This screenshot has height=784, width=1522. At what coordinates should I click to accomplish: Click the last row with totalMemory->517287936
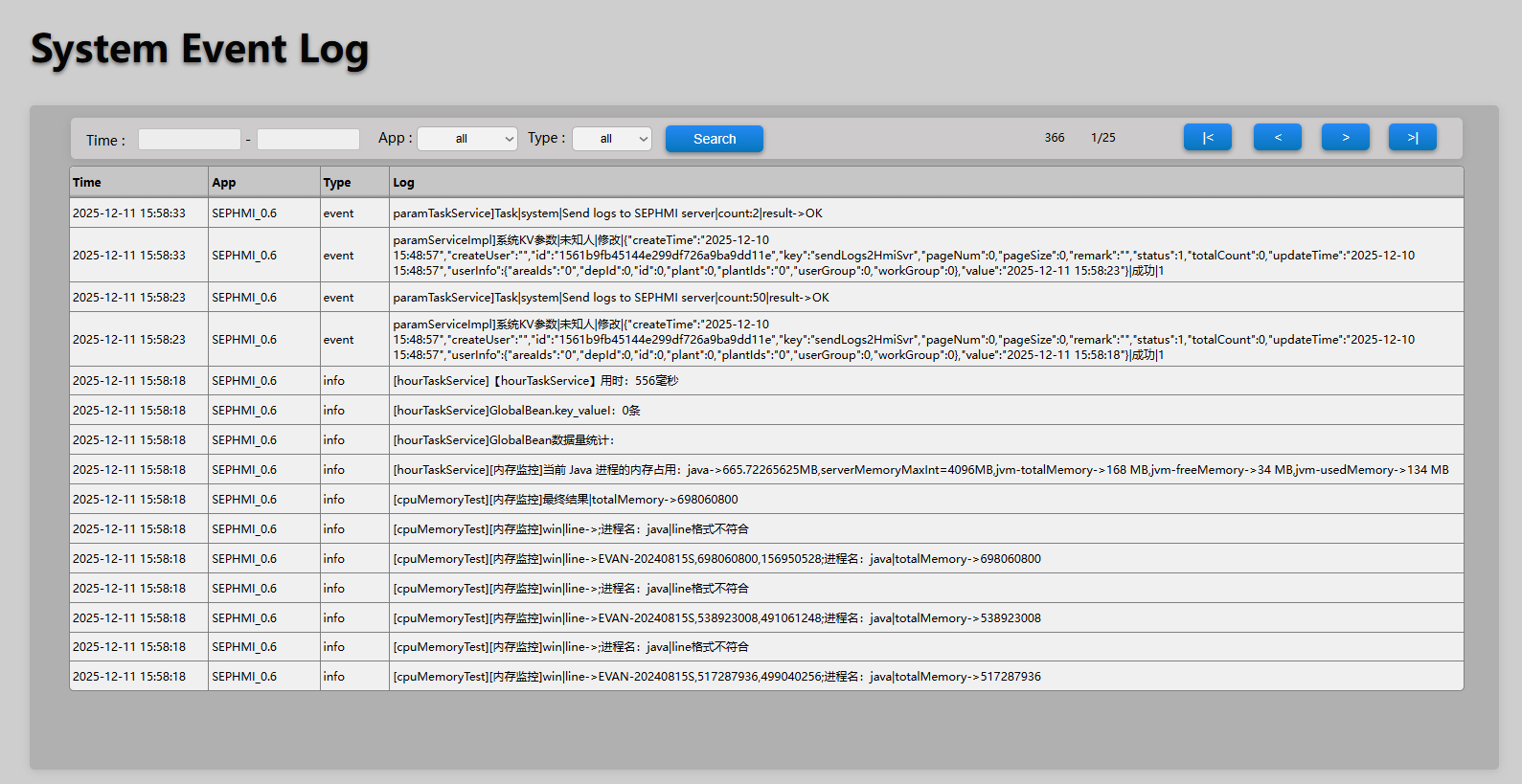[716, 677]
